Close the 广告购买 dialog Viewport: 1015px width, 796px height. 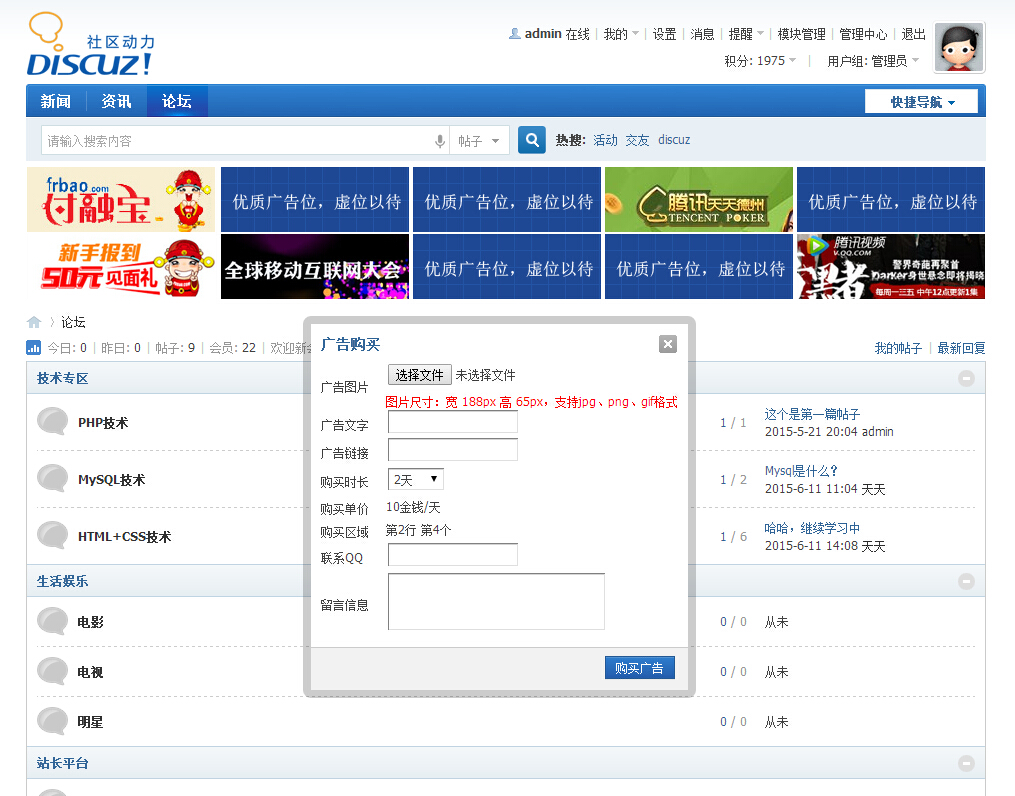tap(667, 344)
